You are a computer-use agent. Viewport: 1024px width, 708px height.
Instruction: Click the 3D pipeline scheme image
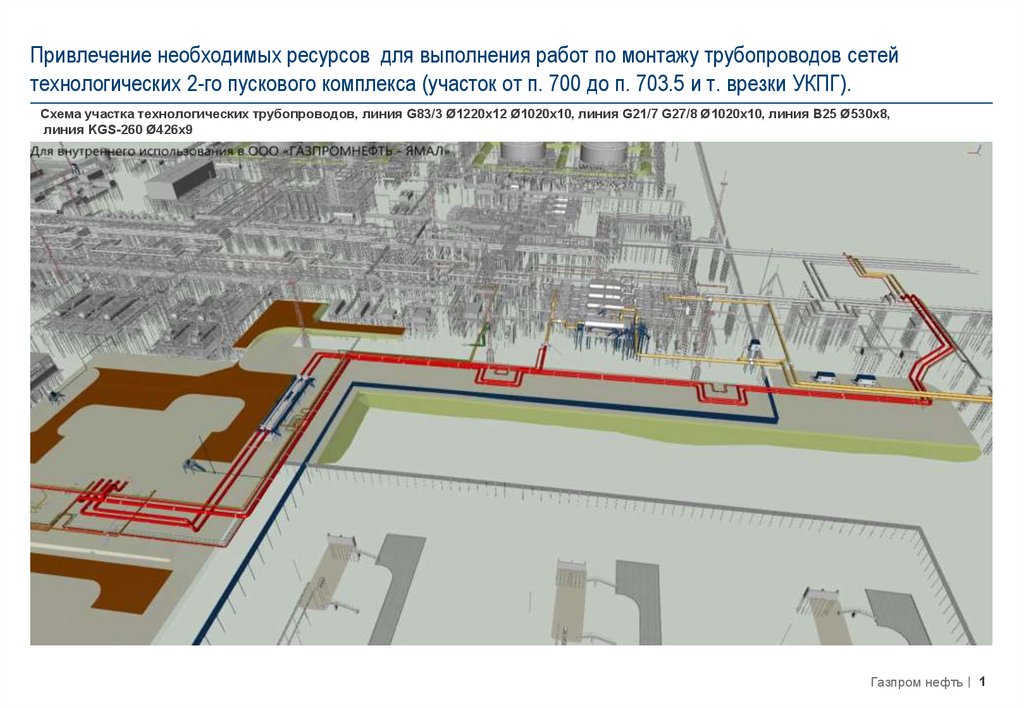click(x=511, y=394)
